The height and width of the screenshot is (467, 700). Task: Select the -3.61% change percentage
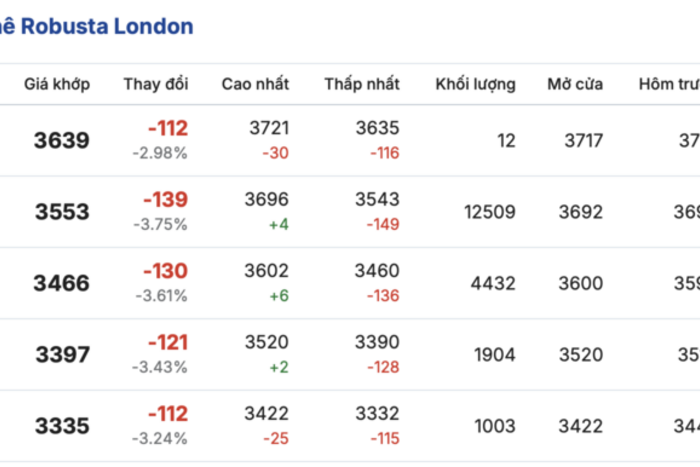click(x=160, y=296)
